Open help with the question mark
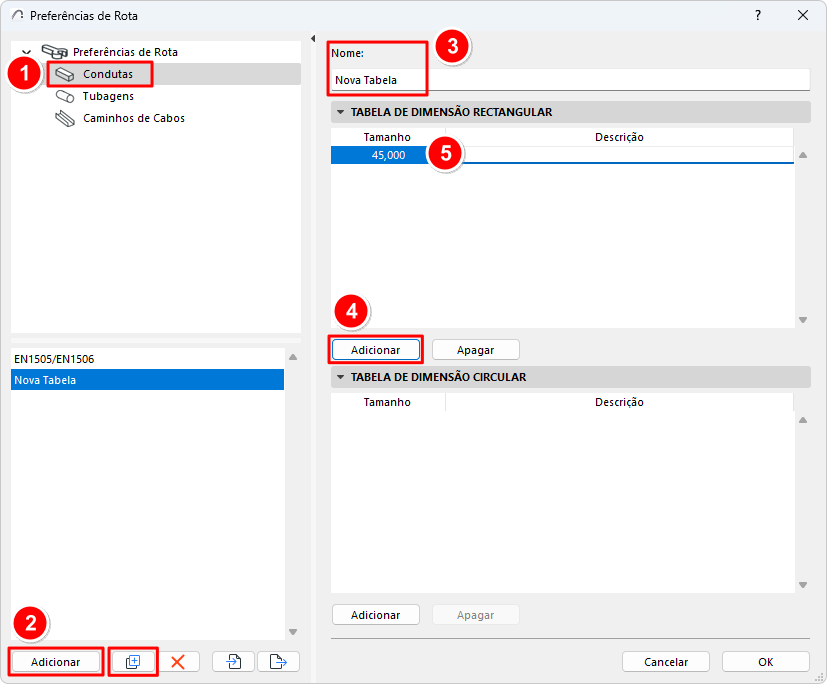 (758, 15)
